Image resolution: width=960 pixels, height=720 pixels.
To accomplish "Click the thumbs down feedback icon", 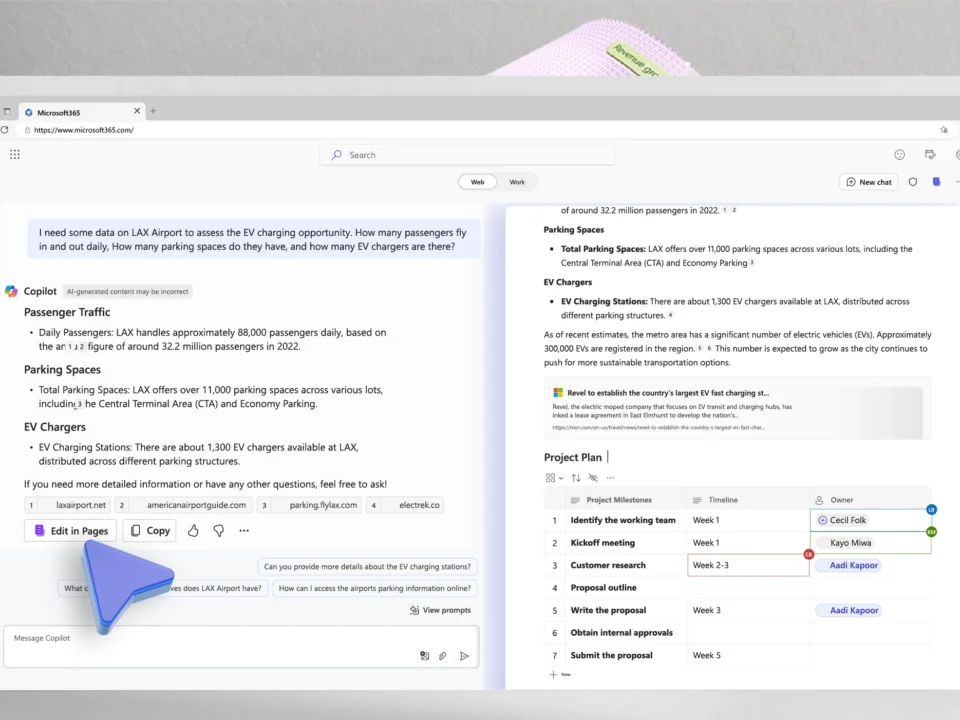I will point(218,531).
